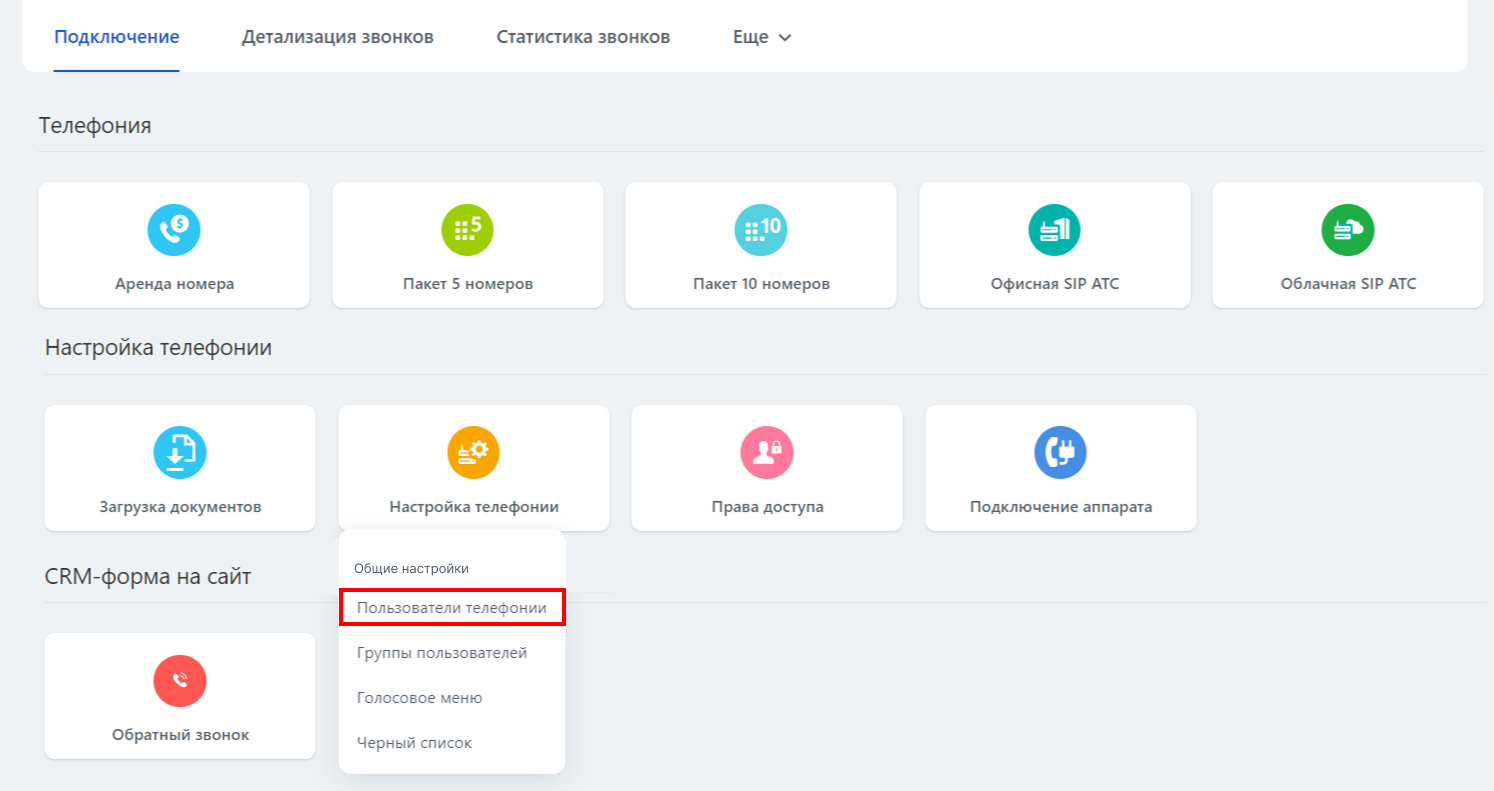Open the pink Права доступа icon

(766, 453)
